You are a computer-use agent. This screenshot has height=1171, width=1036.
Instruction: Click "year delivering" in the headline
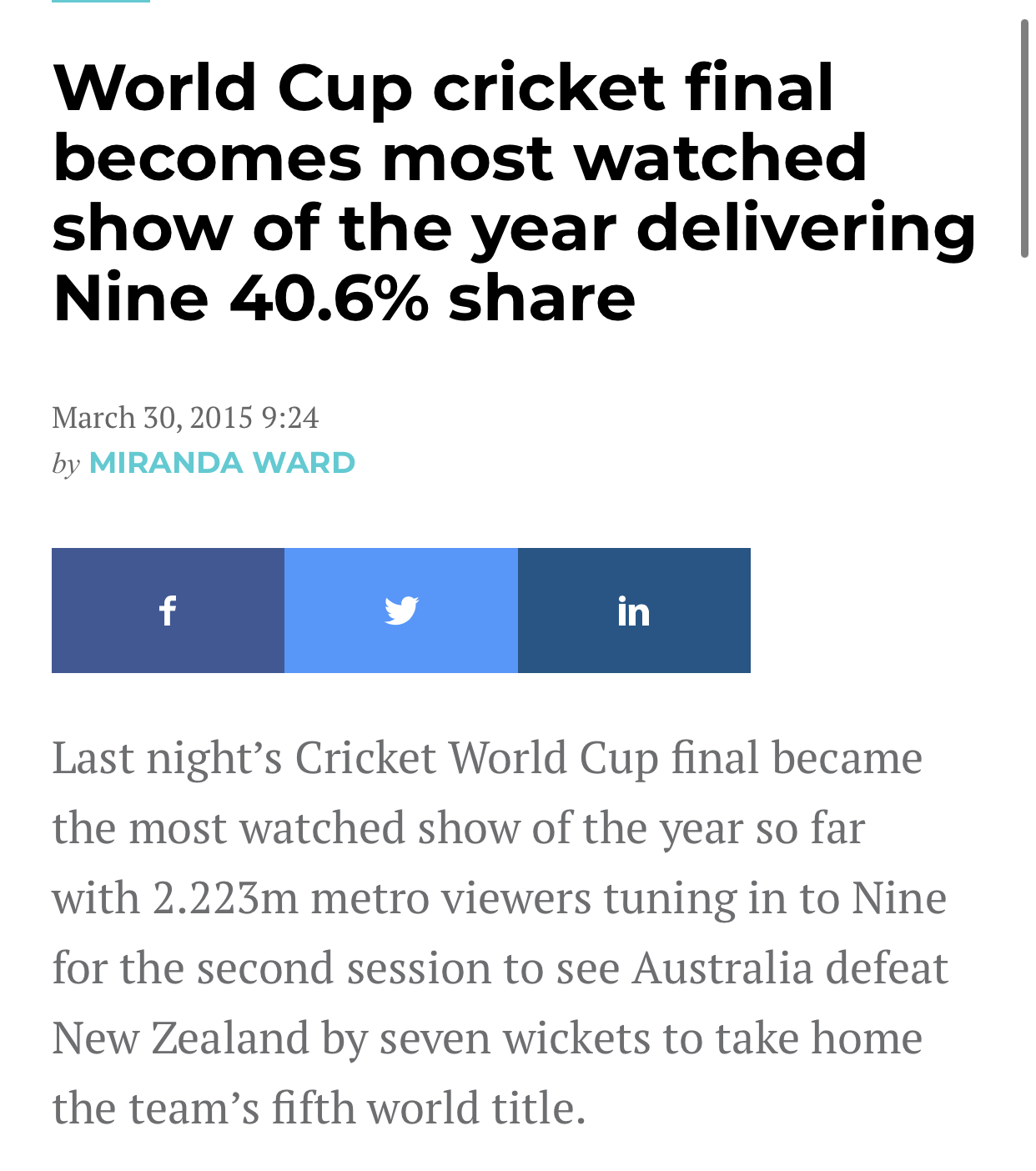(x=722, y=228)
